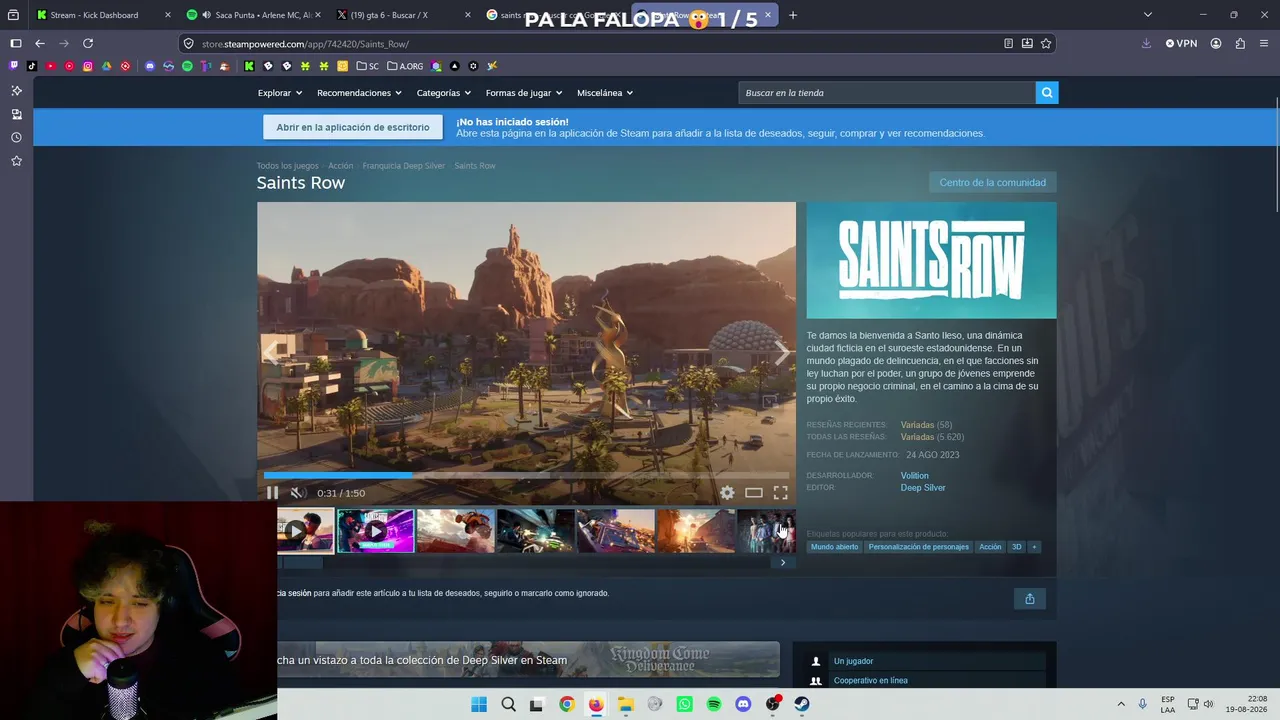The width and height of the screenshot is (1280, 720).
Task: Expand the Recomendaciones menu
Action: [x=359, y=93]
